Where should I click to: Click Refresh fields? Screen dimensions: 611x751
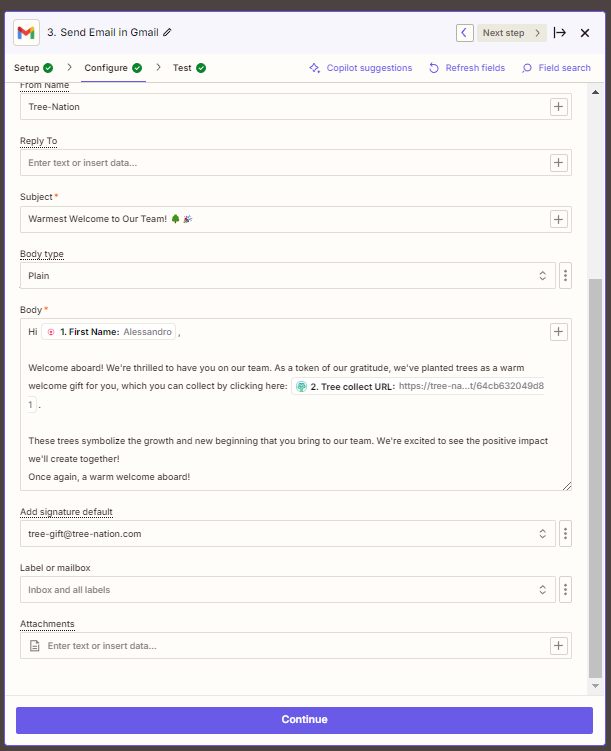tap(467, 68)
